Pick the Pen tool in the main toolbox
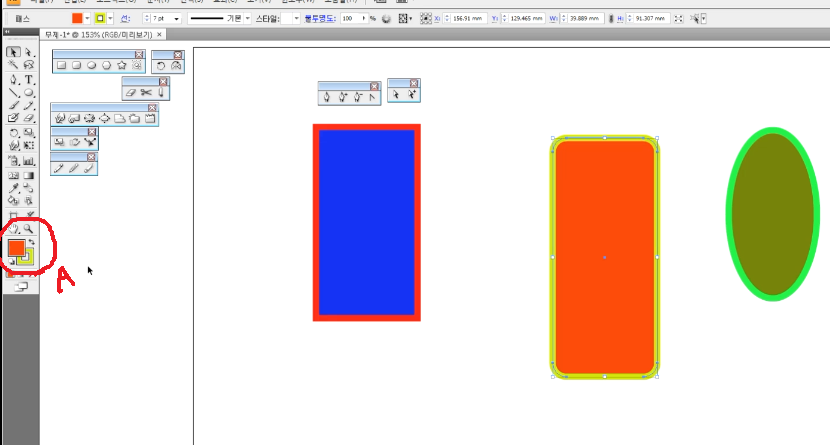This screenshot has height=445, width=830. coord(13,80)
